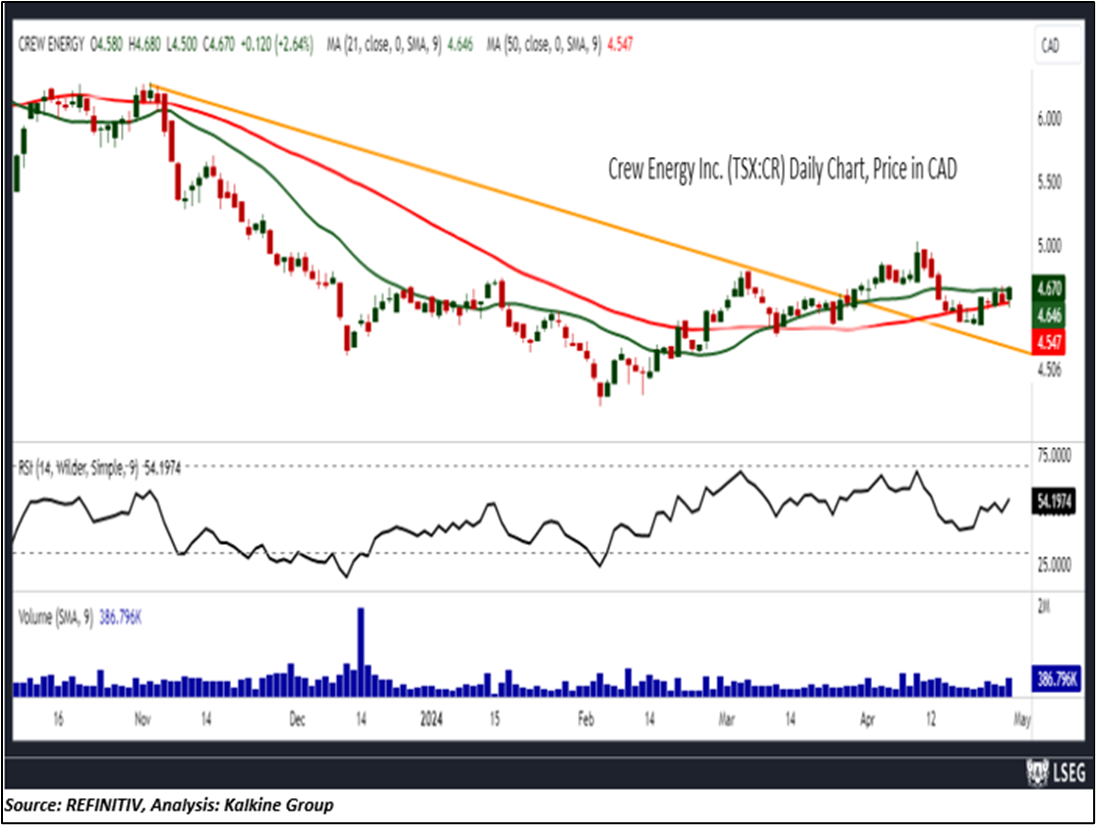Open the MA (50, close, 0, SMA, 9) legend
Viewport: 1096px width, 825px height.
pyautogui.click(x=544, y=45)
